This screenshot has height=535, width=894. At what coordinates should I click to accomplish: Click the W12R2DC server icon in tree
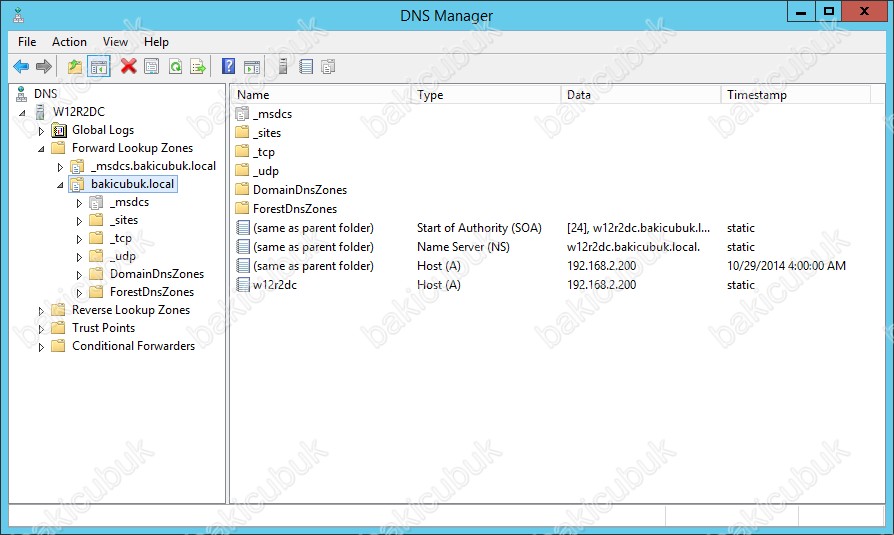point(40,112)
